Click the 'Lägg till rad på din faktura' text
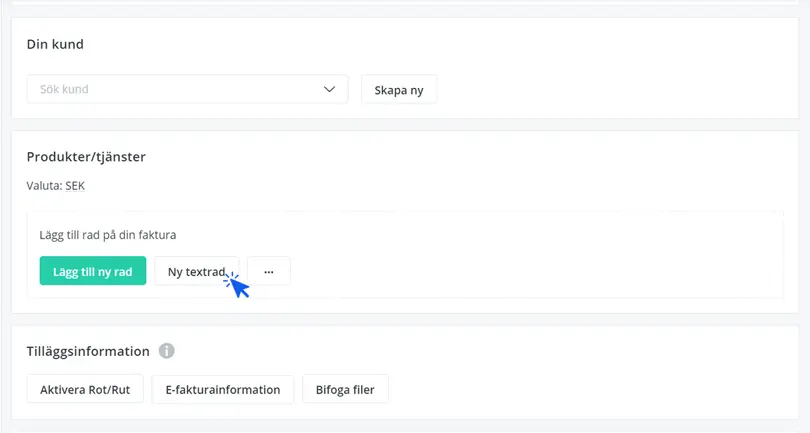The image size is (810, 433). point(108,235)
